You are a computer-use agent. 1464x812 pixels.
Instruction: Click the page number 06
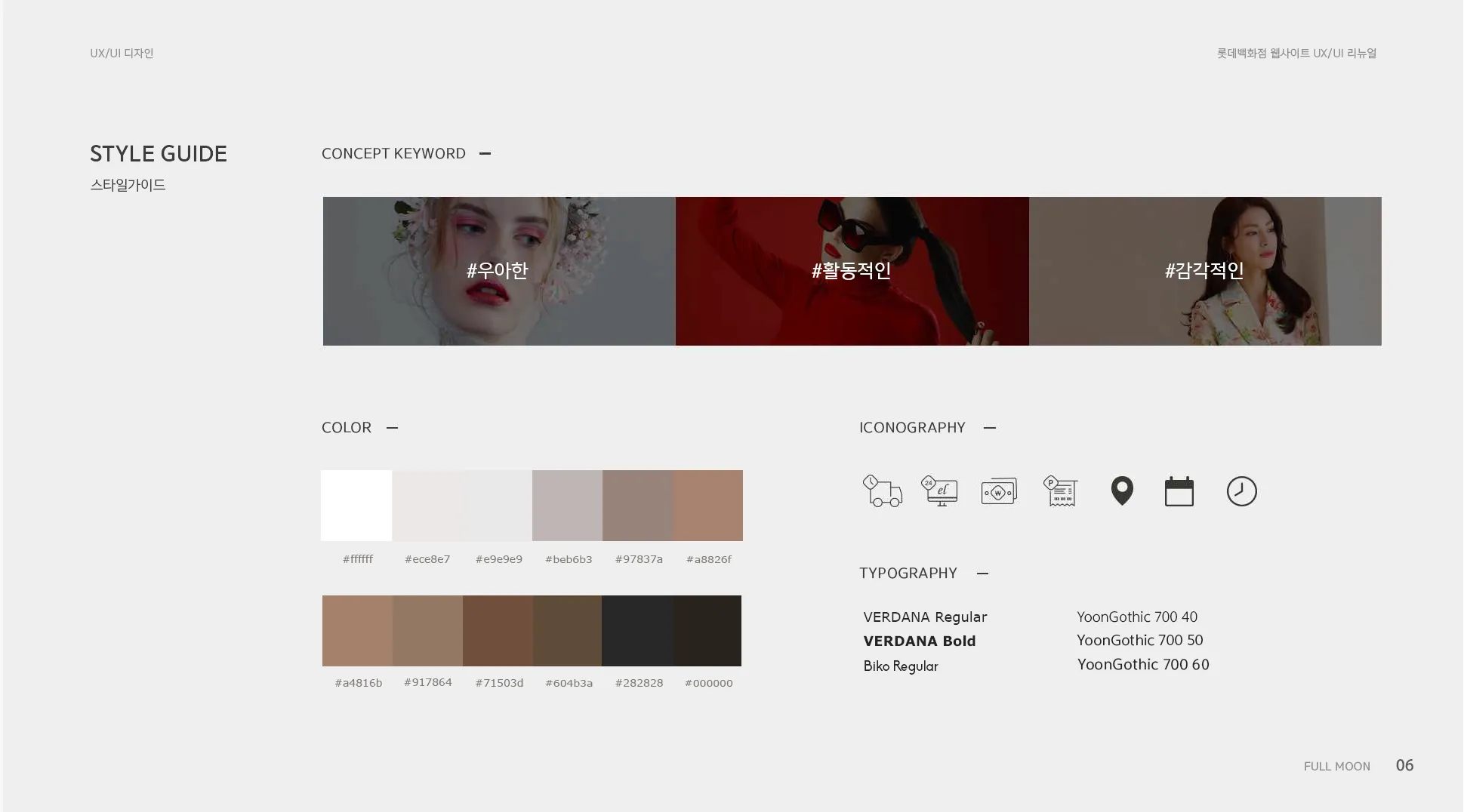(x=1404, y=765)
